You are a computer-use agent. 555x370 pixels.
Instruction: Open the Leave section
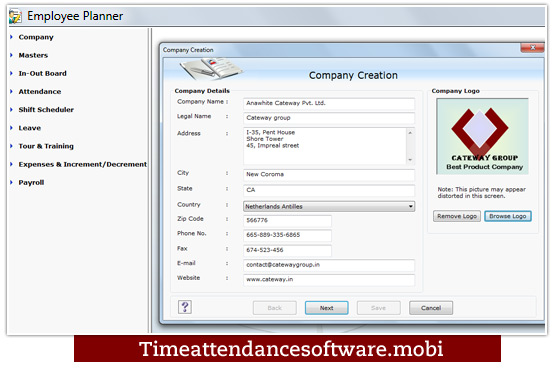coord(30,128)
